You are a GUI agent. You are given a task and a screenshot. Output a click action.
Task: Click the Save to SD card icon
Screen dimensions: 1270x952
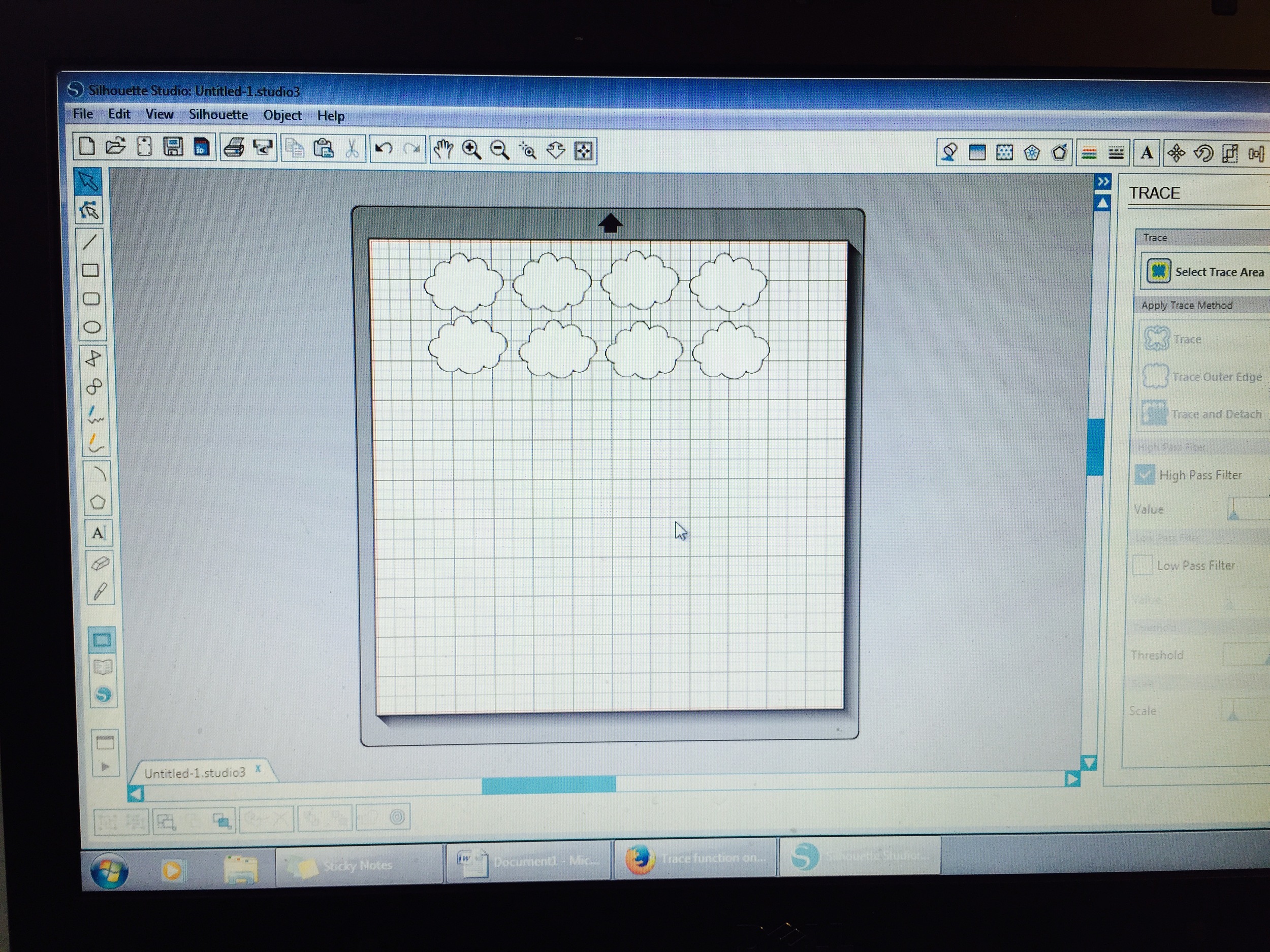coord(202,148)
